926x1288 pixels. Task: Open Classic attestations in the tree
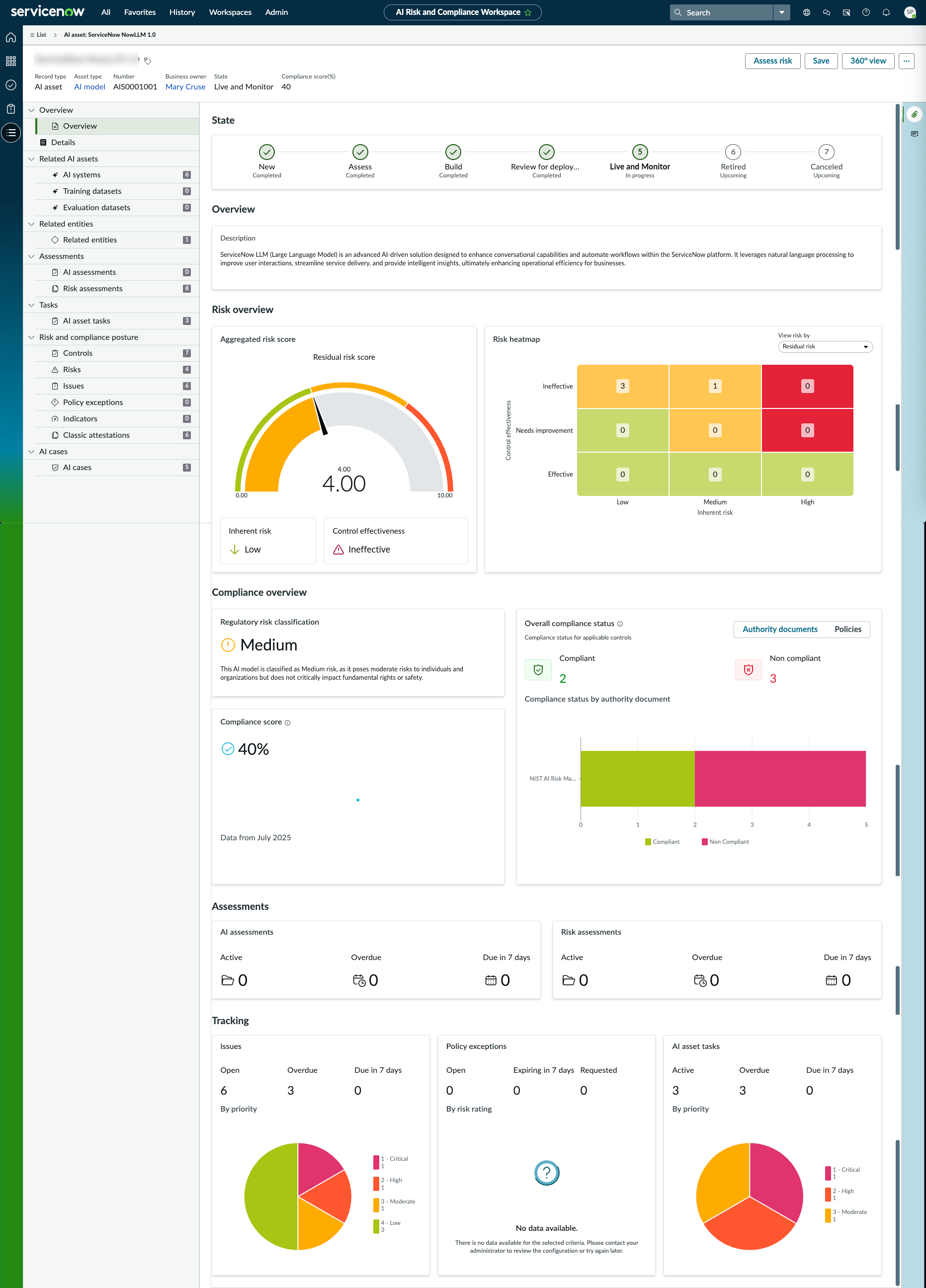pos(117,435)
